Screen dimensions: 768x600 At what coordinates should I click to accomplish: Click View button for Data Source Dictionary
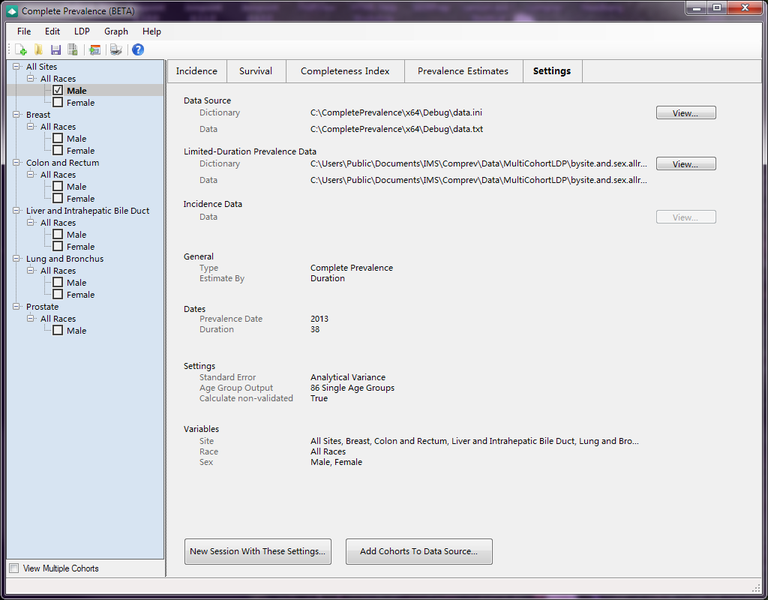685,113
